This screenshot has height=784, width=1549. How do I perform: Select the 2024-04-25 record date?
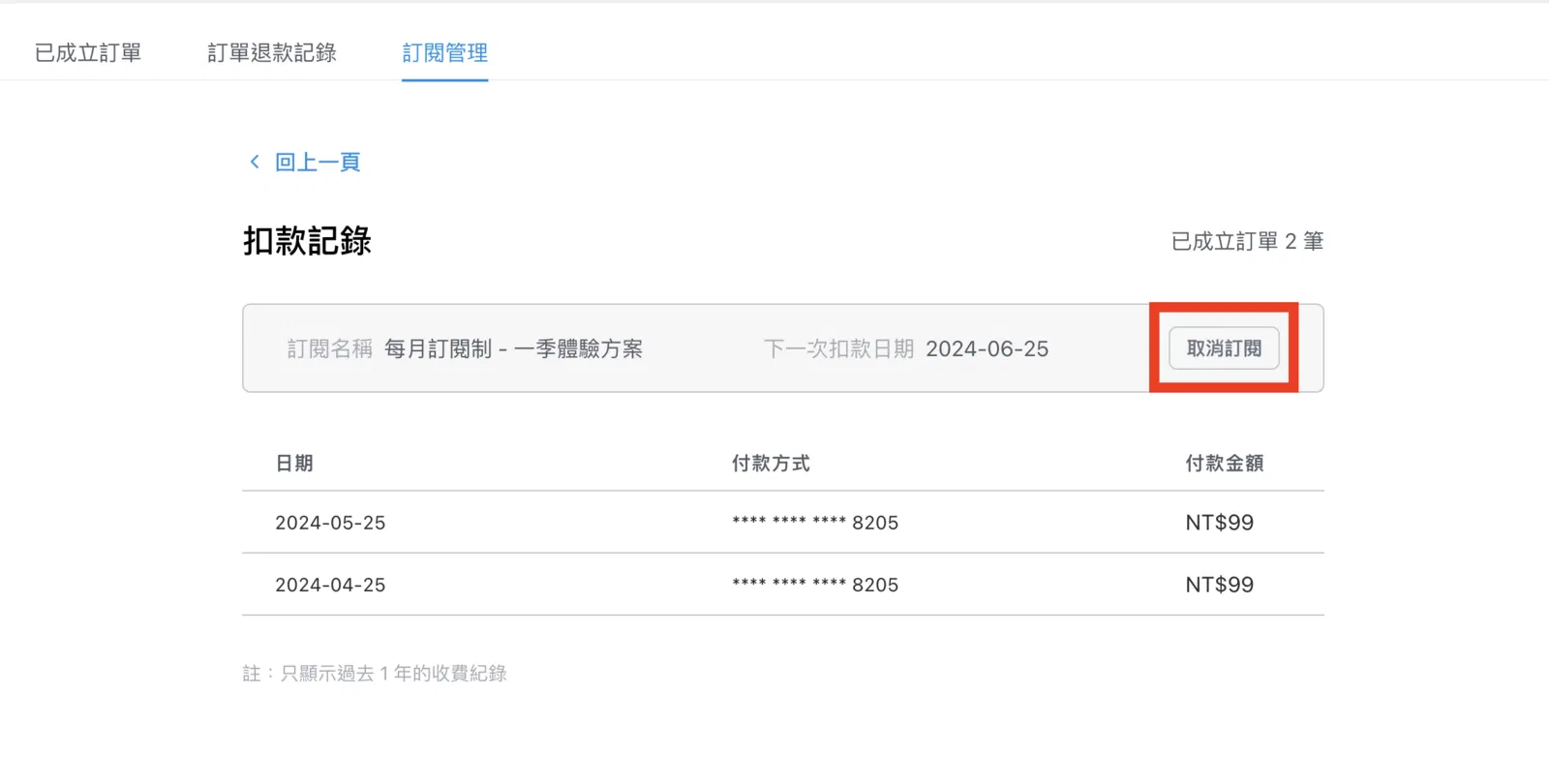[330, 585]
